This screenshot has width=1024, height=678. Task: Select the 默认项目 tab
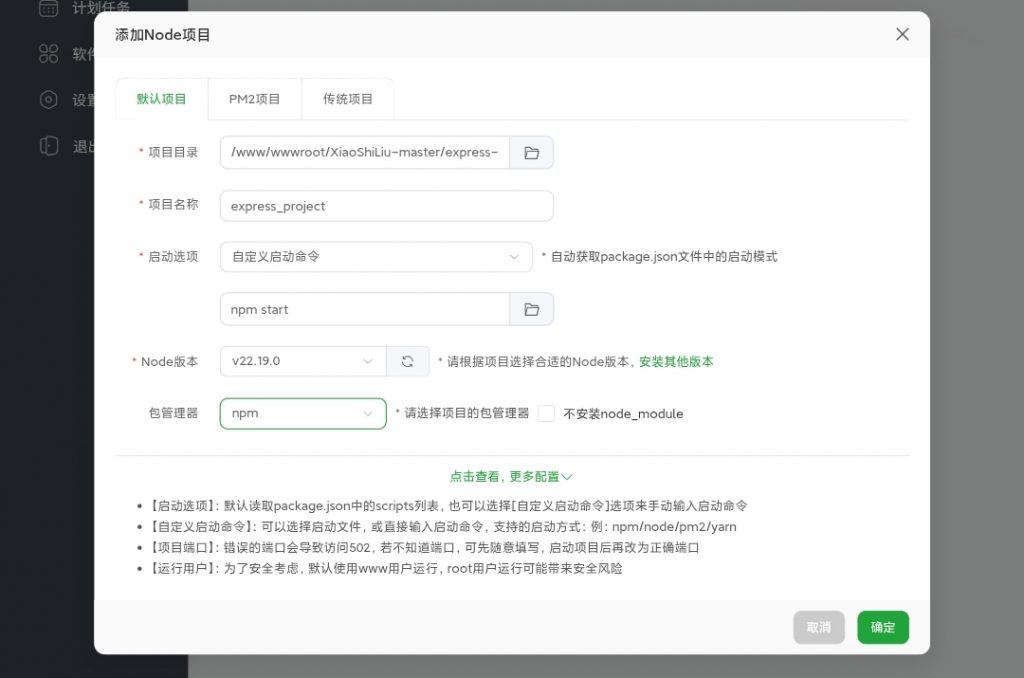(163, 98)
